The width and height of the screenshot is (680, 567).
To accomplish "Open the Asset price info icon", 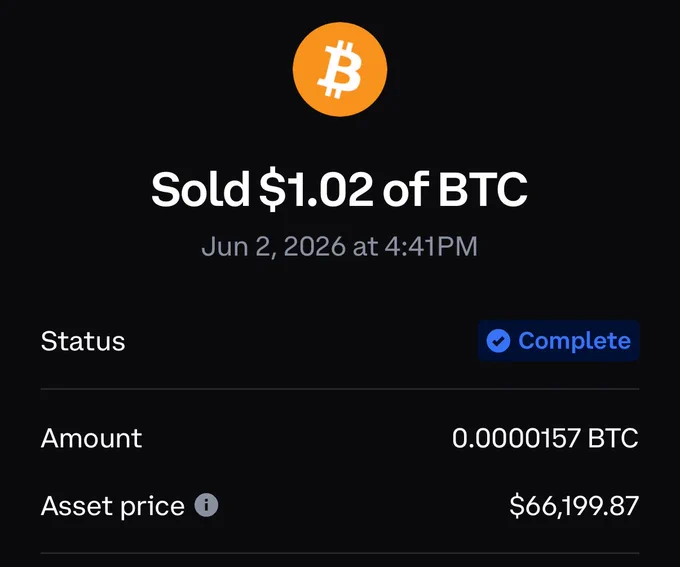I will pos(206,505).
